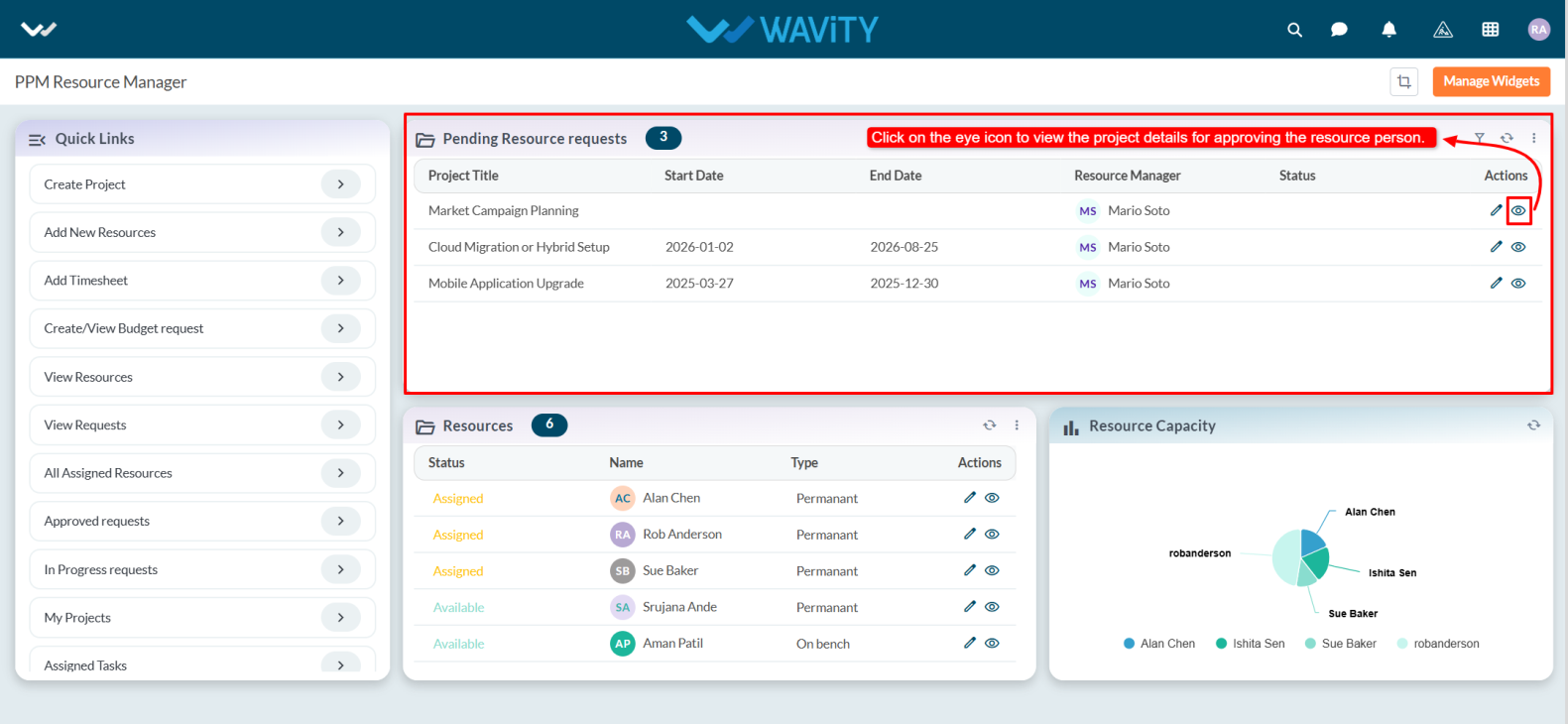Click the Resources count badge 6

pyautogui.click(x=549, y=424)
